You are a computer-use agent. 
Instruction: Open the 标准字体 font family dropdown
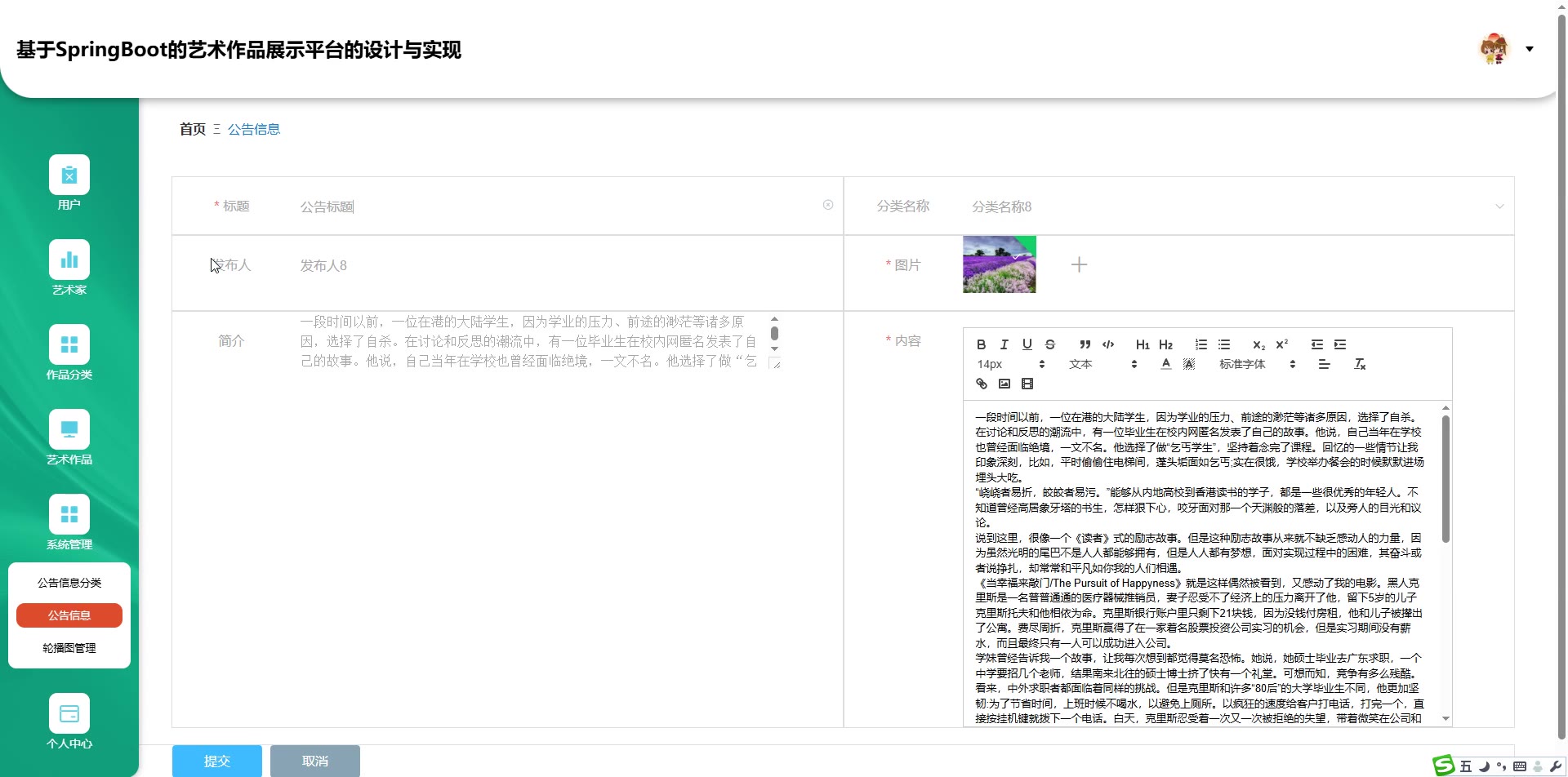pos(1257,364)
